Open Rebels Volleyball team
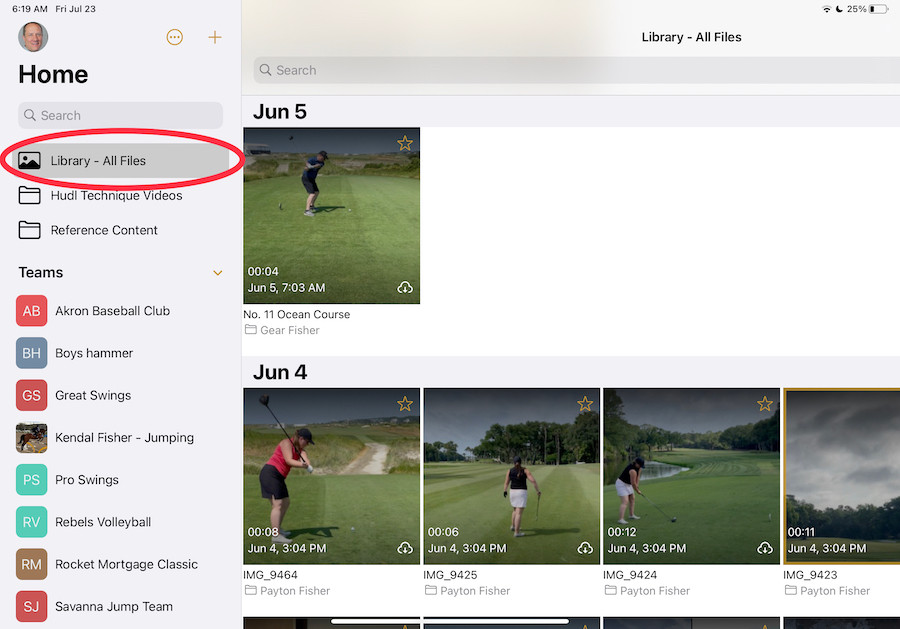Screen dimensions: 900x629 coord(121,522)
